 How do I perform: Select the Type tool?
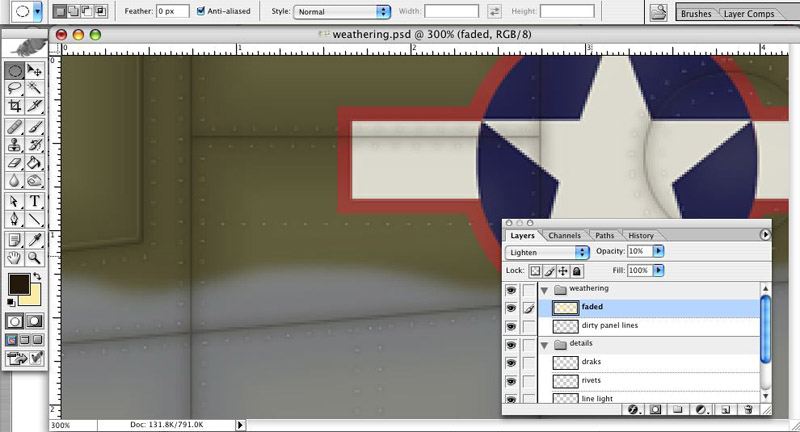34,201
